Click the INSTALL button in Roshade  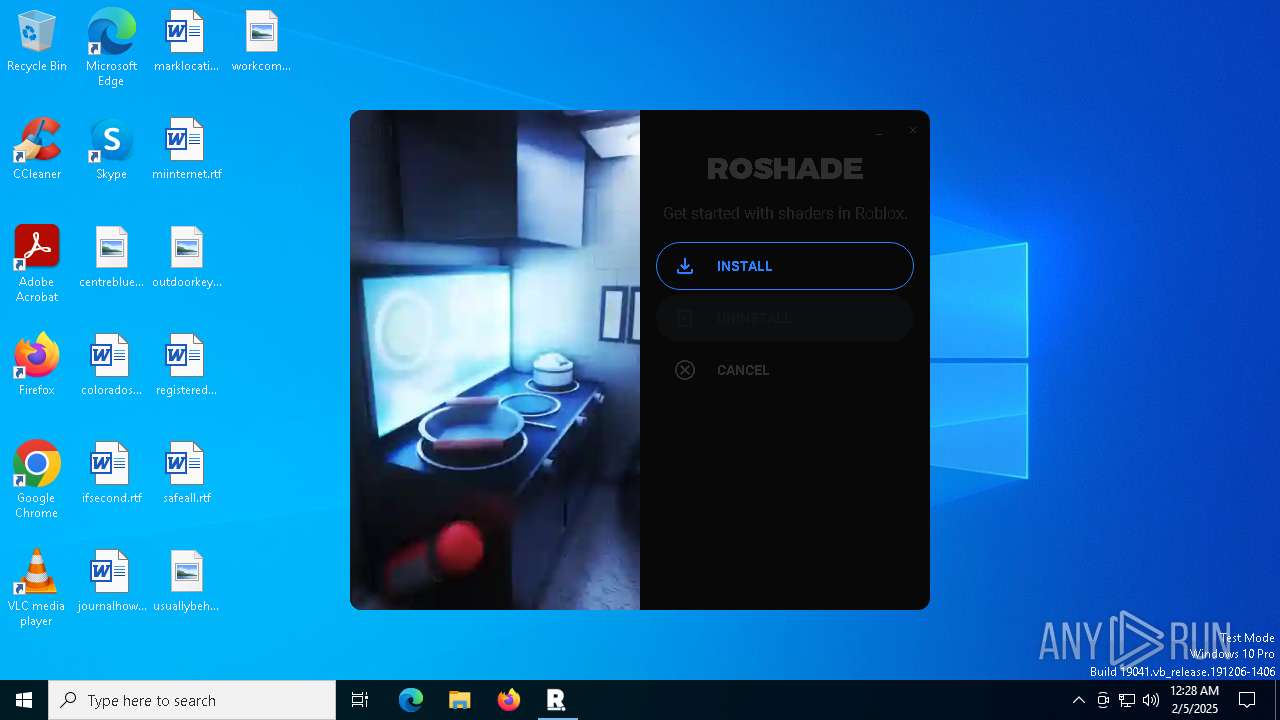785,266
